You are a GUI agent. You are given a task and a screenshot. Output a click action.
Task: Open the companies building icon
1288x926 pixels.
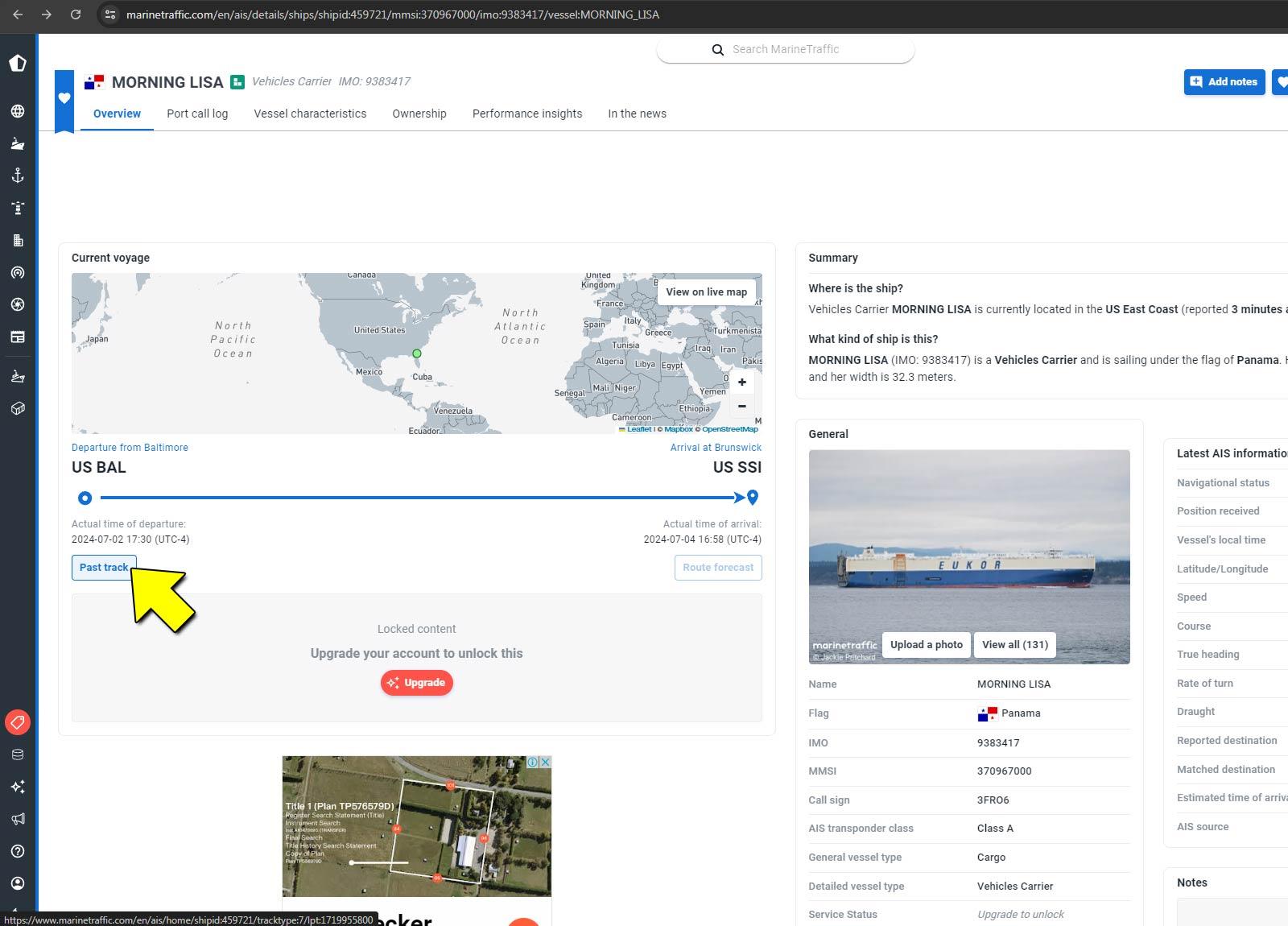(x=18, y=240)
